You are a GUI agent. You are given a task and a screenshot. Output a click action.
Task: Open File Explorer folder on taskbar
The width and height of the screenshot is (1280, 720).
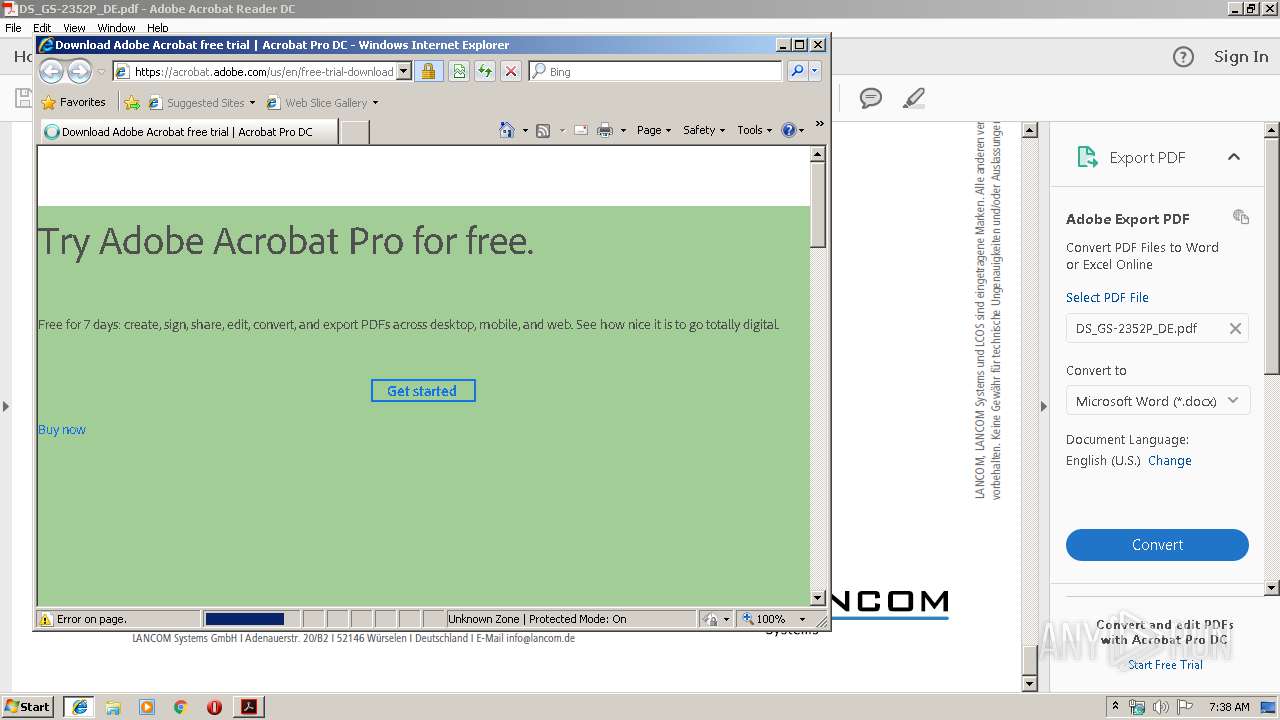(x=113, y=707)
